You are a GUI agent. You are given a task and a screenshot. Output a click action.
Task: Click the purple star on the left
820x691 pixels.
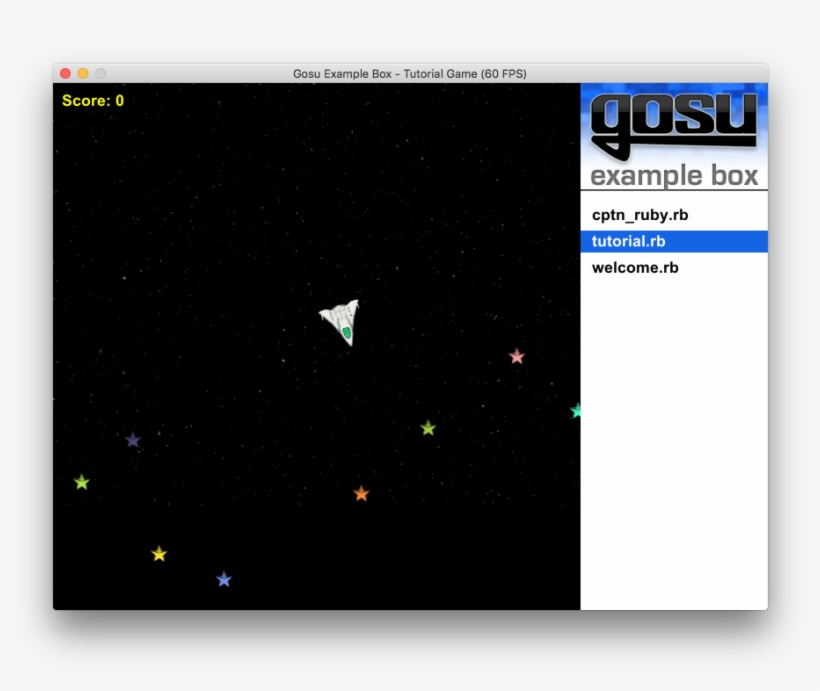coord(134,439)
